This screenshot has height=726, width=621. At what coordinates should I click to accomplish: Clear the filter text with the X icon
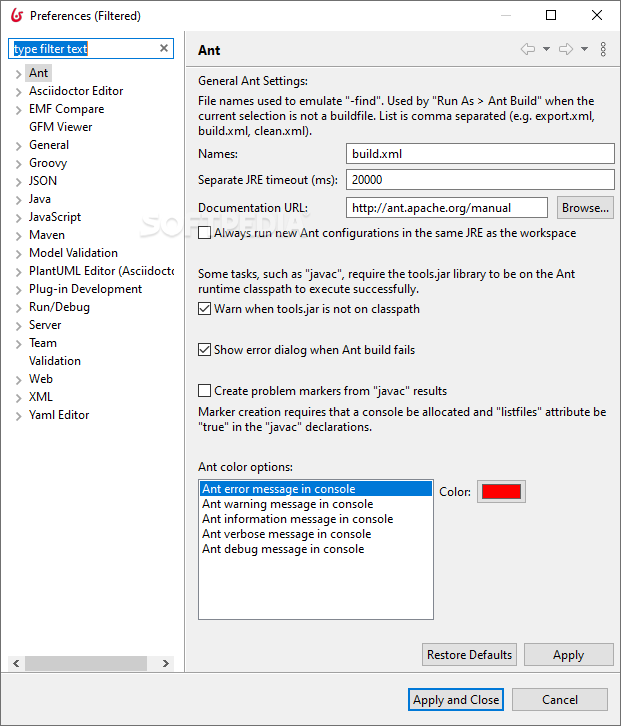[x=163, y=48]
